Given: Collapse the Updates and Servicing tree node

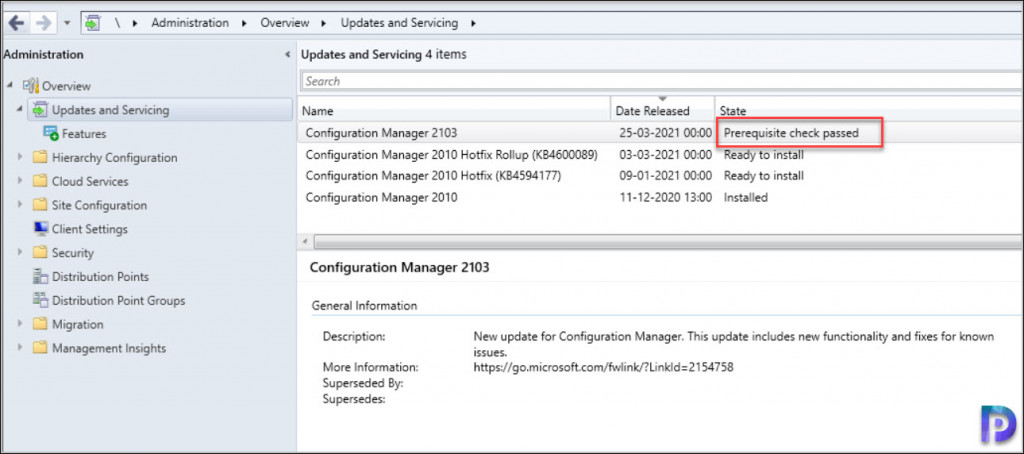Looking at the screenshot, I should 21,109.
